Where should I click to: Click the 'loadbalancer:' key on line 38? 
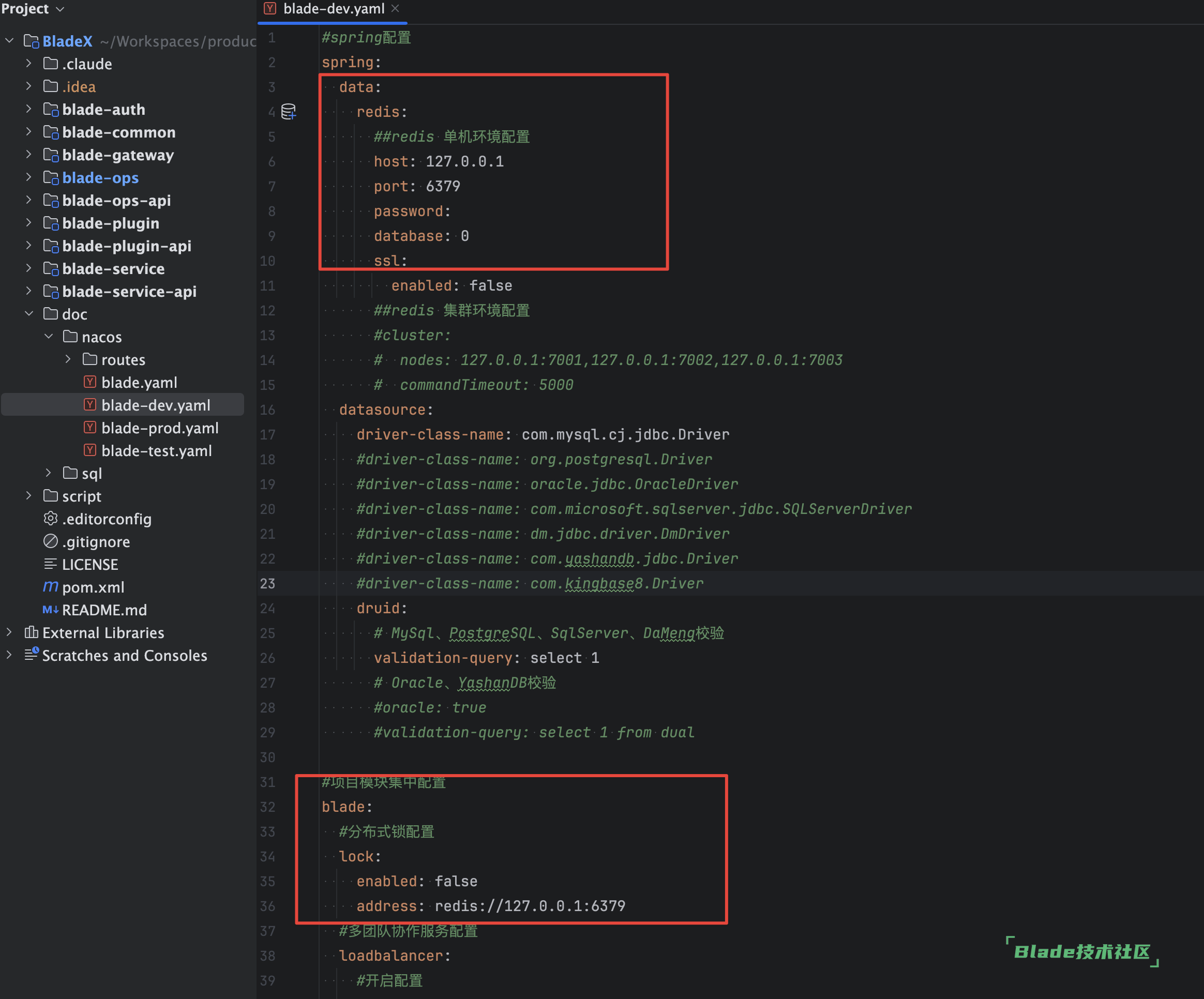tap(395, 956)
